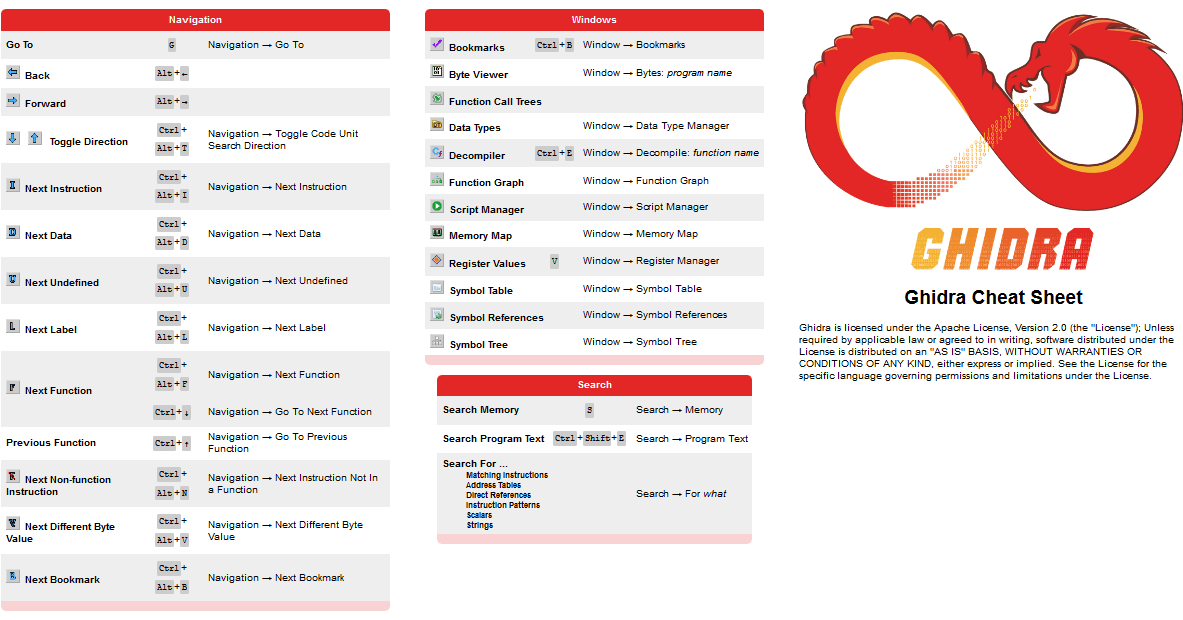
Task: Click 'Direct References' in Search For list
Action: tap(499, 496)
